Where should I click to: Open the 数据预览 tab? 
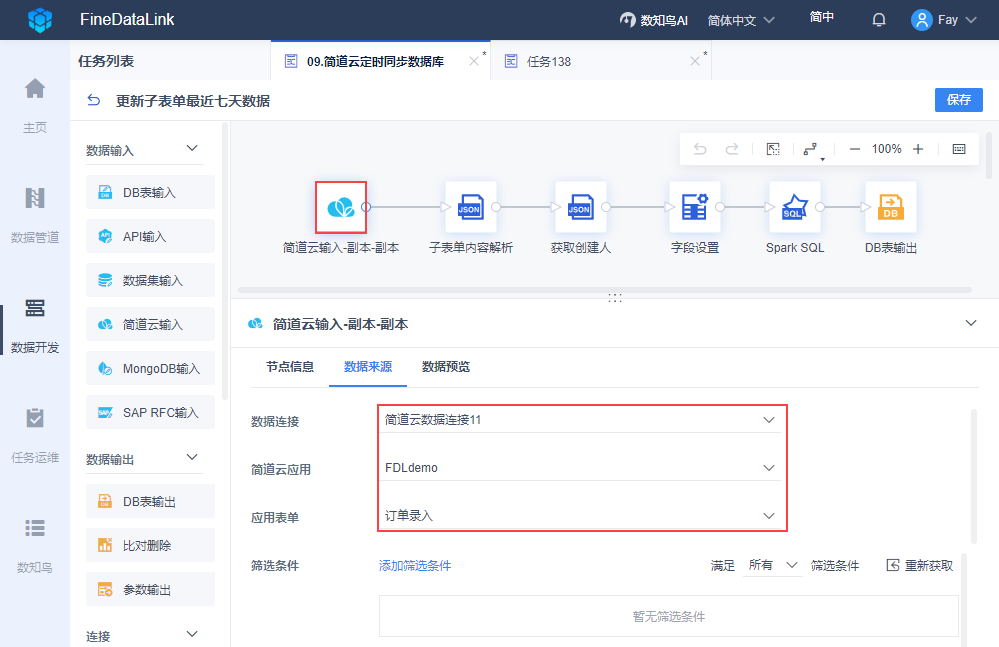coord(445,367)
